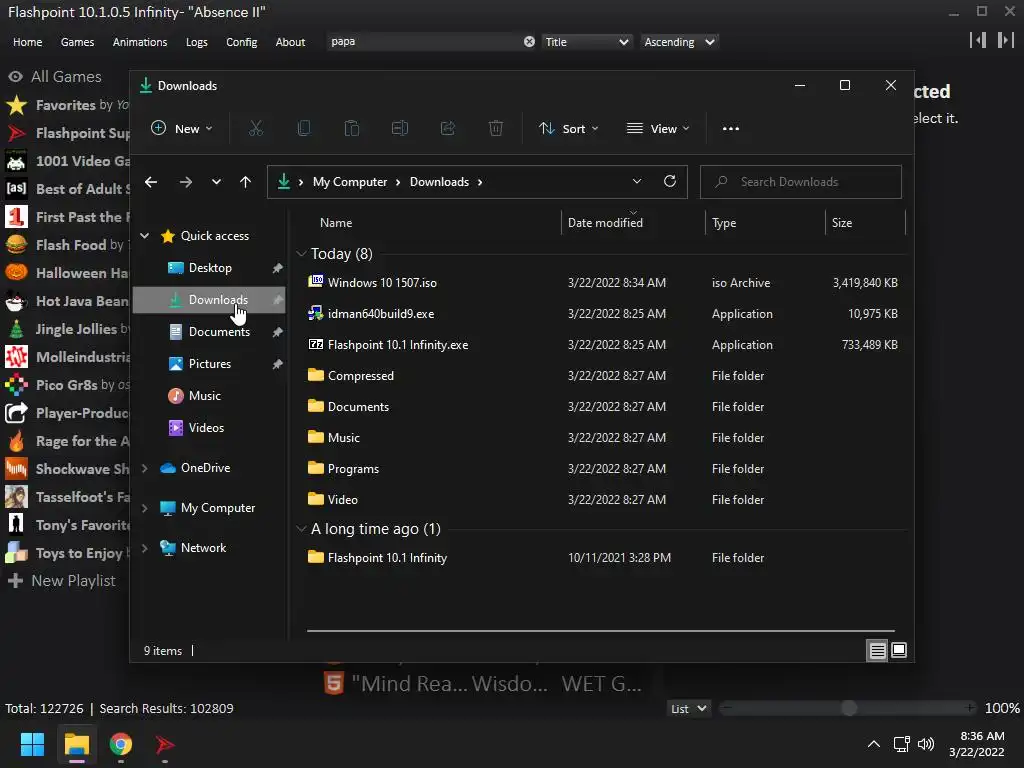The width and height of the screenshot is (1024, 768).
Task: Collapse the Today (8) group
Action: click(301, 253)
